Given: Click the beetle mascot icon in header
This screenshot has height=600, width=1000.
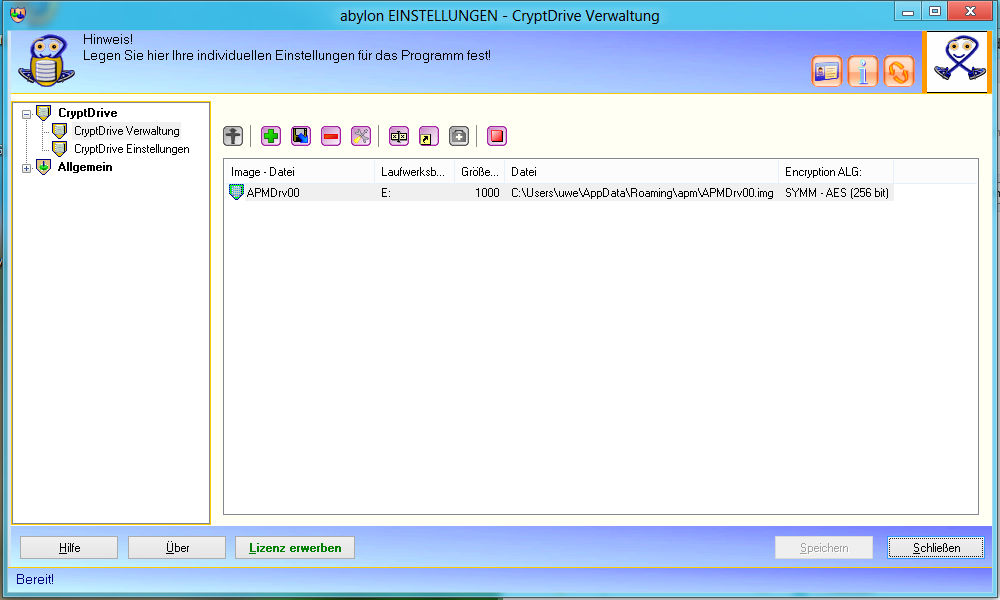Looking at the screenshot, I should [x=46, y=61].
